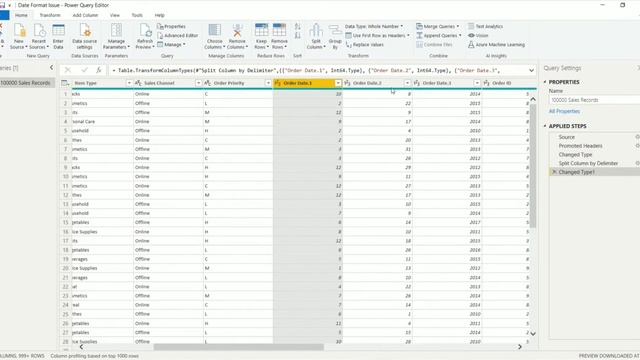Open Azure Machine Learning
This screenshot has width=640, height=360.
point(496,44)
